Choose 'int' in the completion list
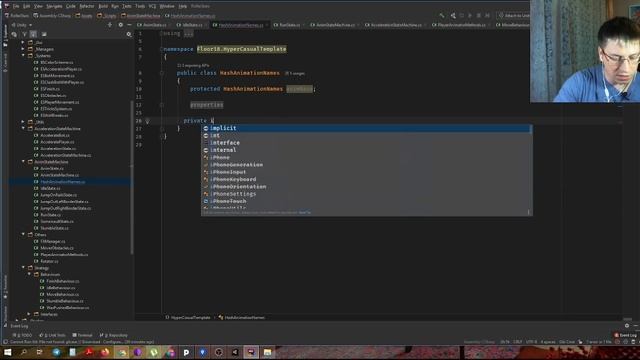This screenshot has height=360, width=640. click(x=366, y=136)
